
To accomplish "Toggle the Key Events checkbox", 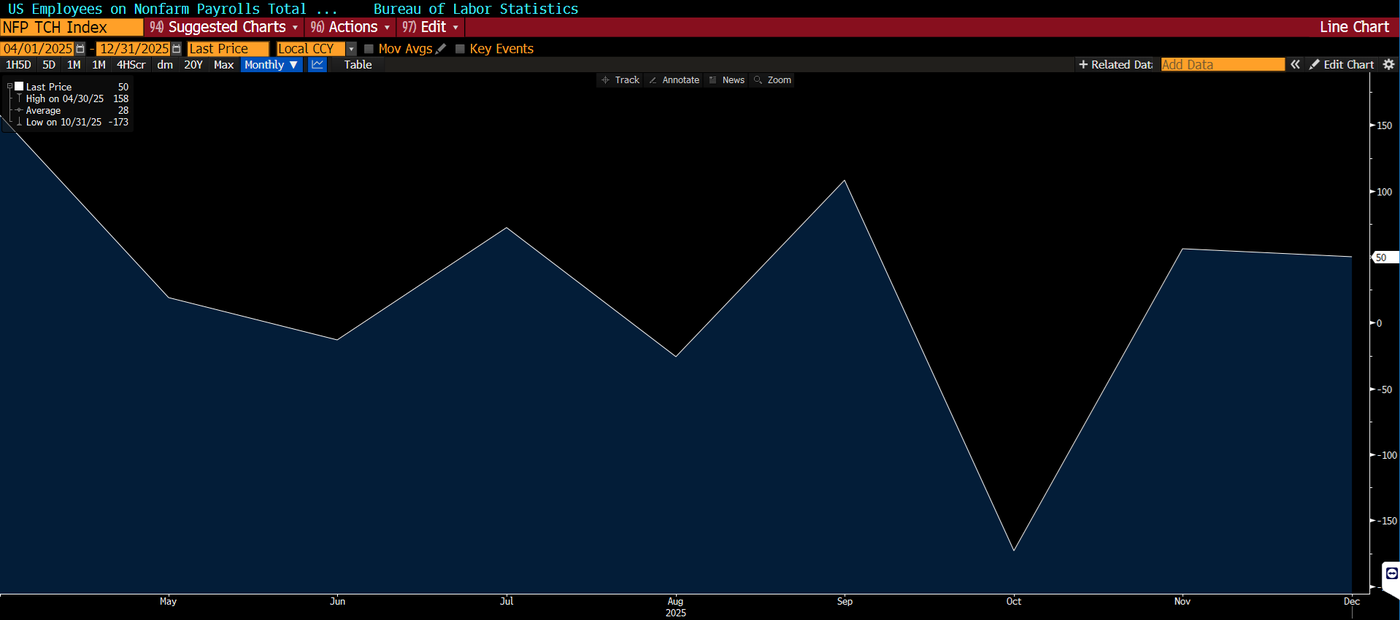I will [459, 48].
